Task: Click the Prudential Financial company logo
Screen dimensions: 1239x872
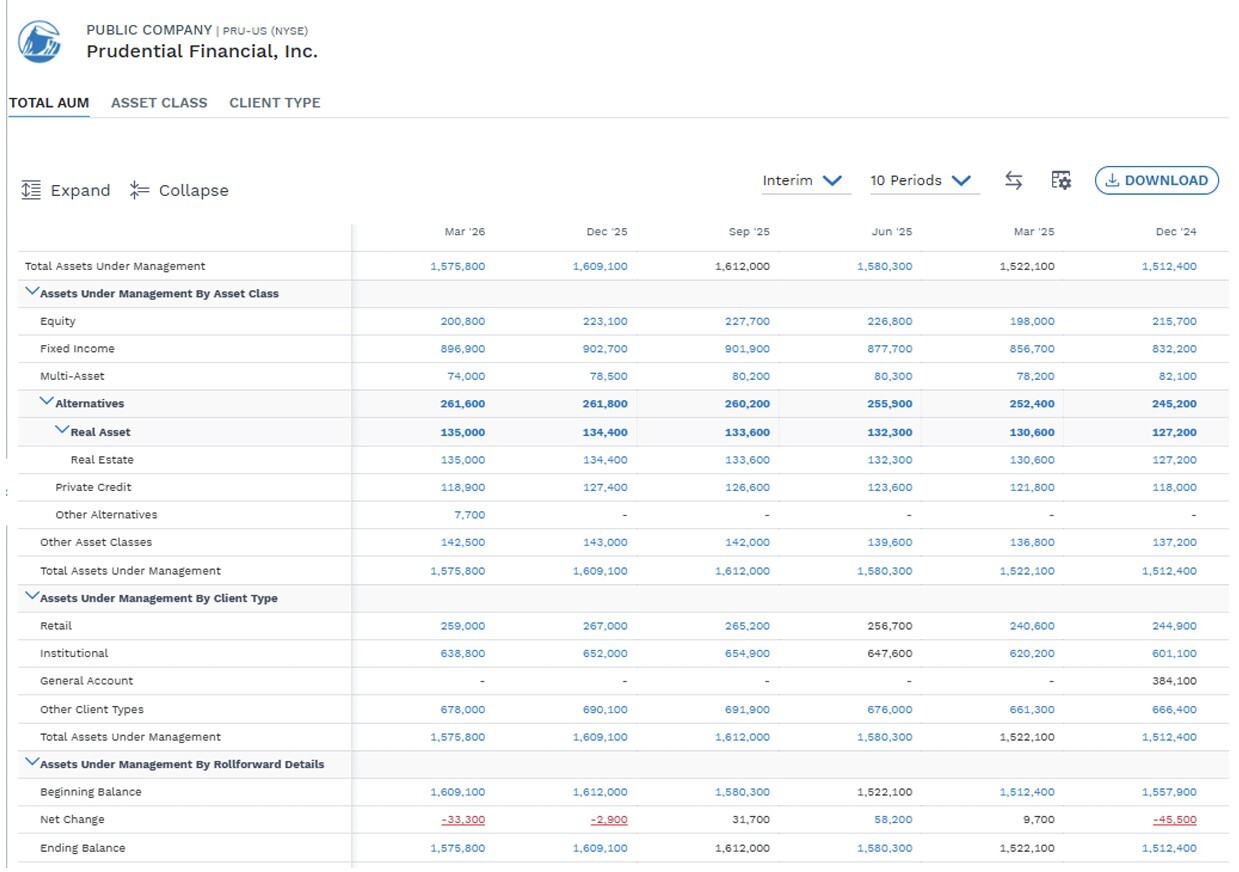Action: (39, 42)
